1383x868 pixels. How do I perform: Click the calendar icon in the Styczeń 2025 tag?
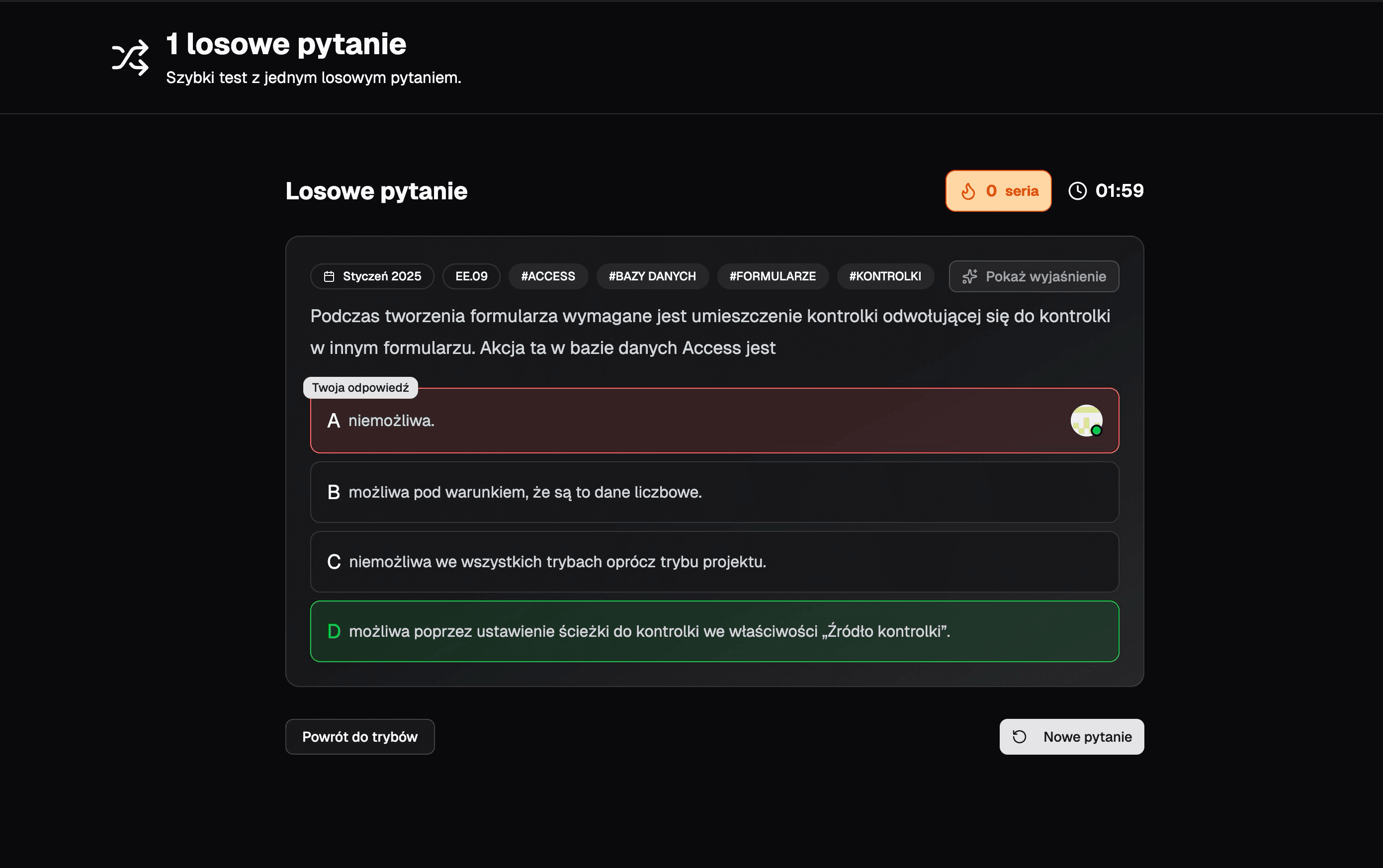click(x=329, y=277)
